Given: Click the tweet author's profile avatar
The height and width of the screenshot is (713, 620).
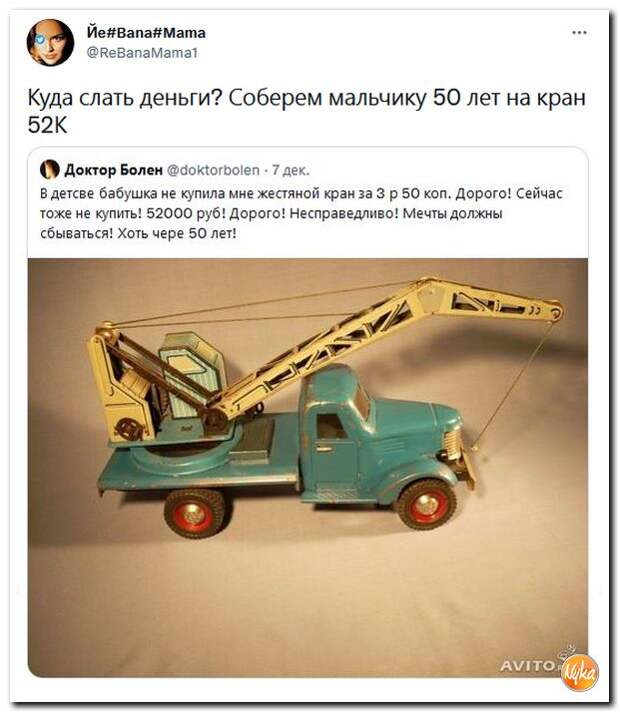Looking at the screenshot, I should coord(50,42).
